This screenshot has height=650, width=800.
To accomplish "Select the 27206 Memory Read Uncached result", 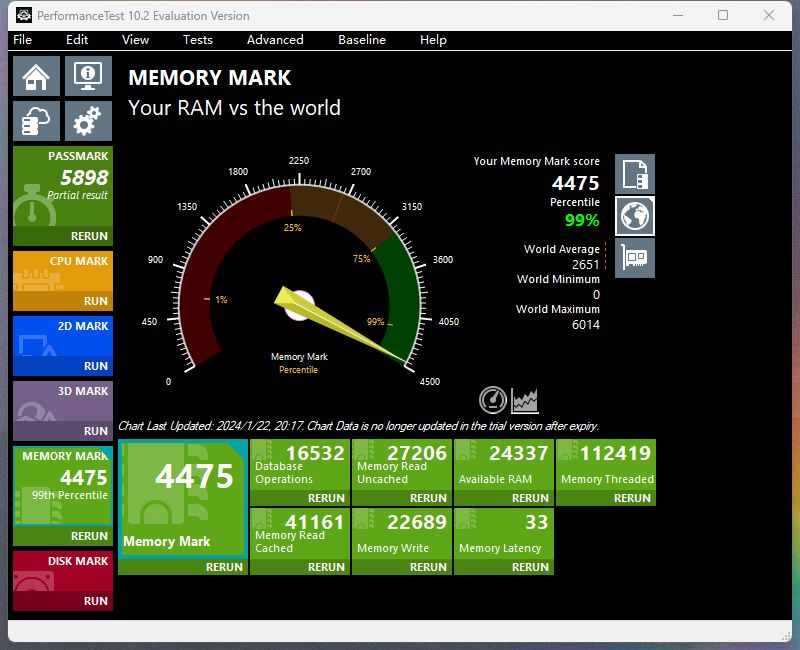I will point(402,465).
